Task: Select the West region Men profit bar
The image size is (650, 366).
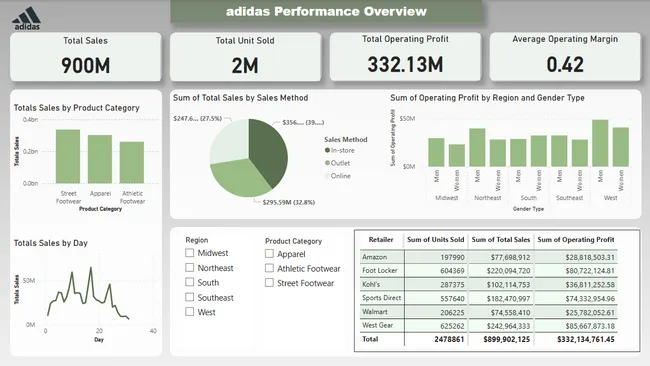Action: pos(600,143)
